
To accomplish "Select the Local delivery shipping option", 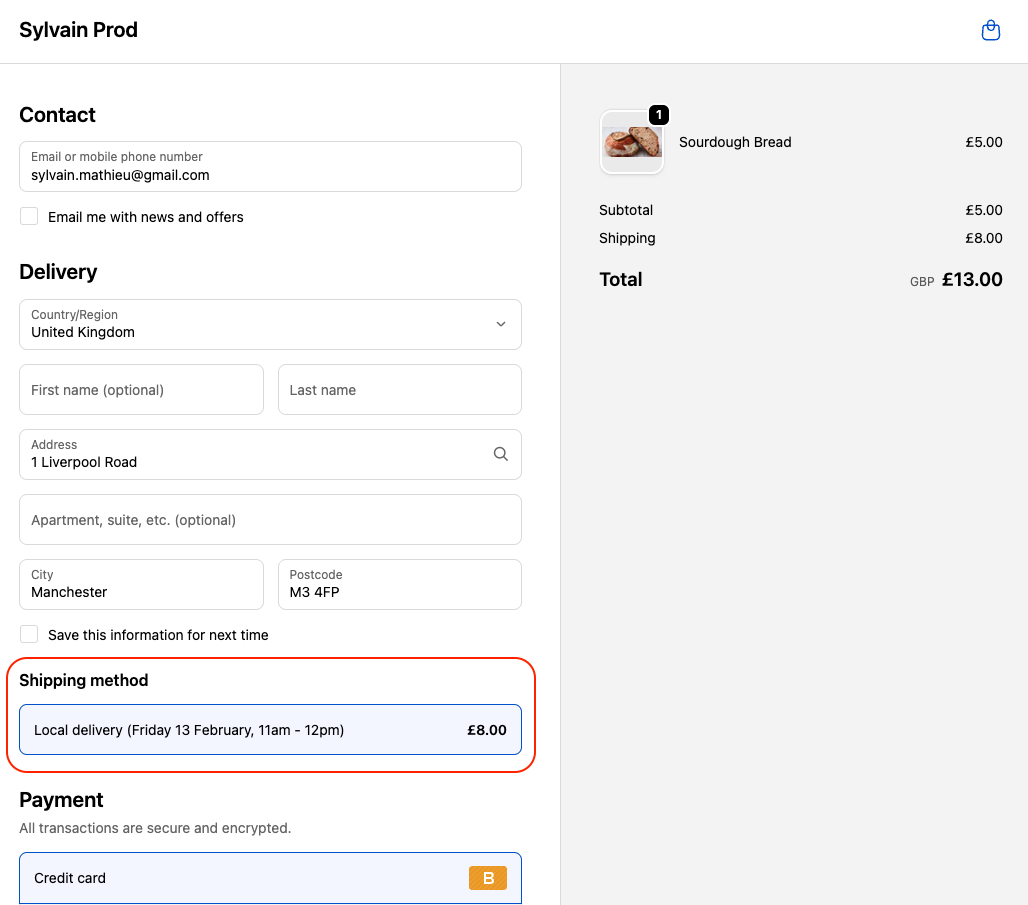I will pos(270,730).
